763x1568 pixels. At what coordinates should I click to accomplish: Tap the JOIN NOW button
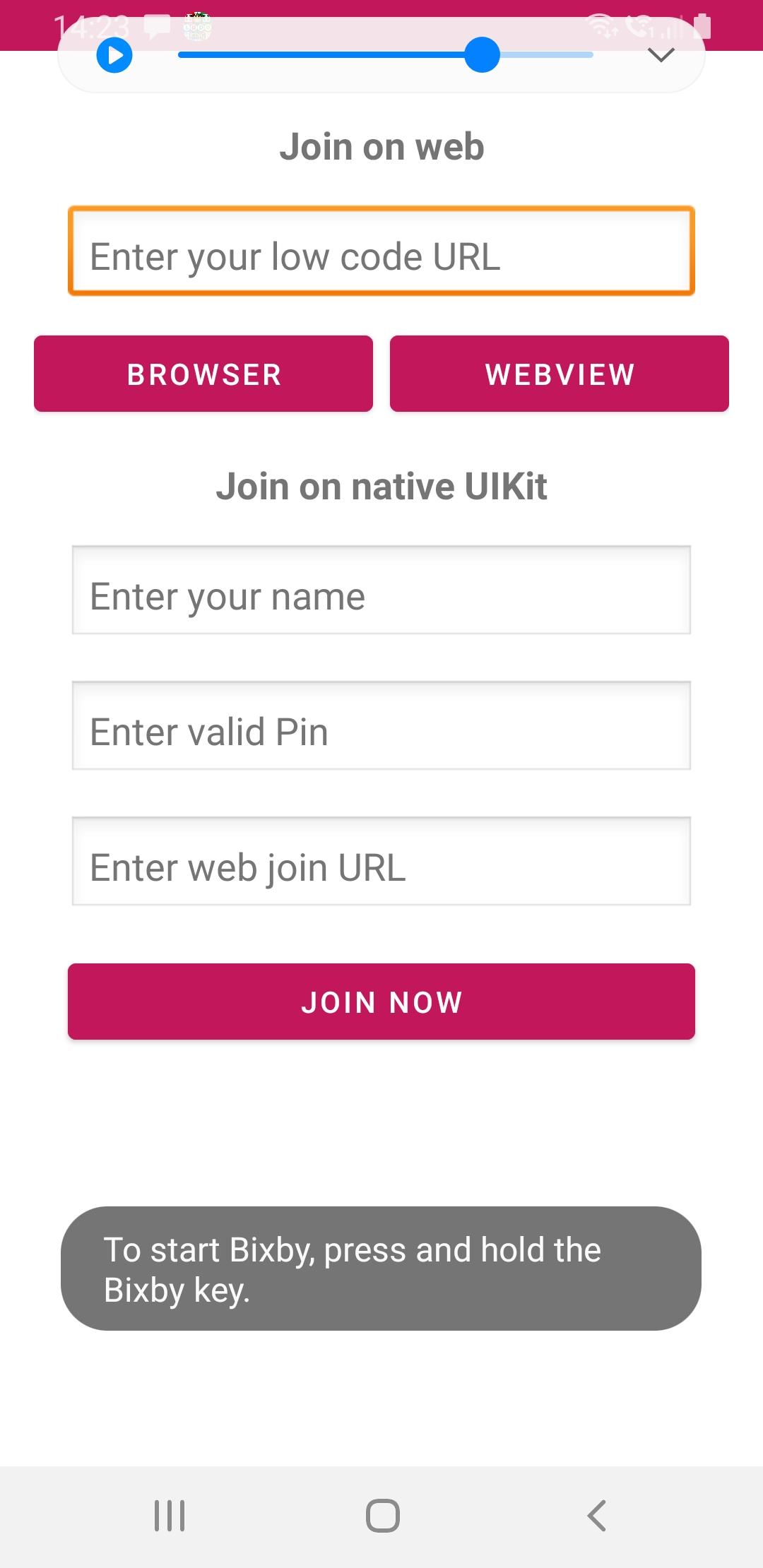[x=381, y=1002]
